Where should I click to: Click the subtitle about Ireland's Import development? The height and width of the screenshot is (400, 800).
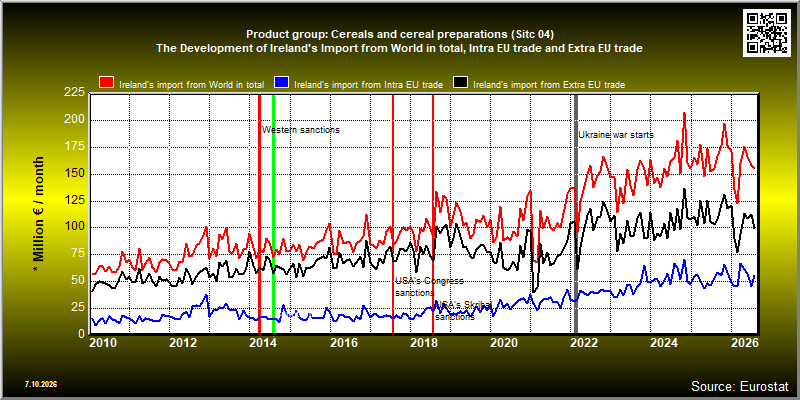pos(399,48)
